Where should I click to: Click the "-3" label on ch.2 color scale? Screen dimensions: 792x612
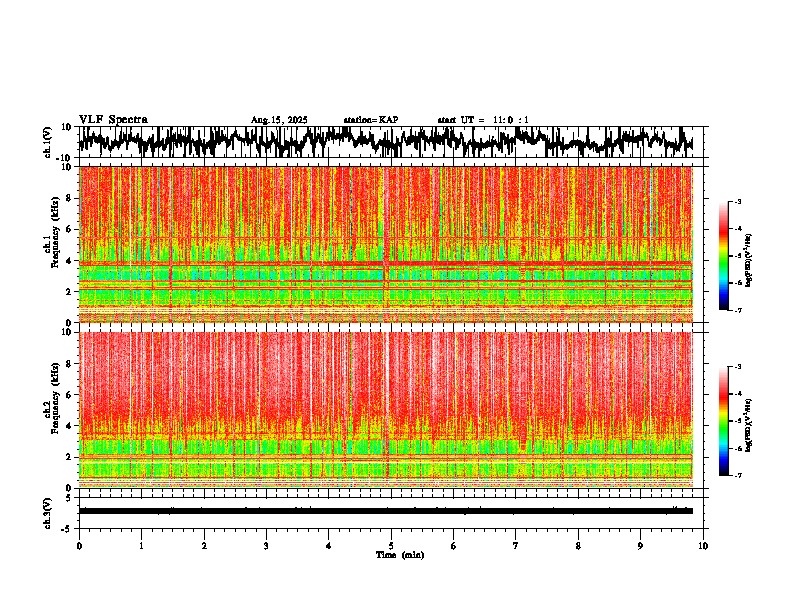coord(738,367)
